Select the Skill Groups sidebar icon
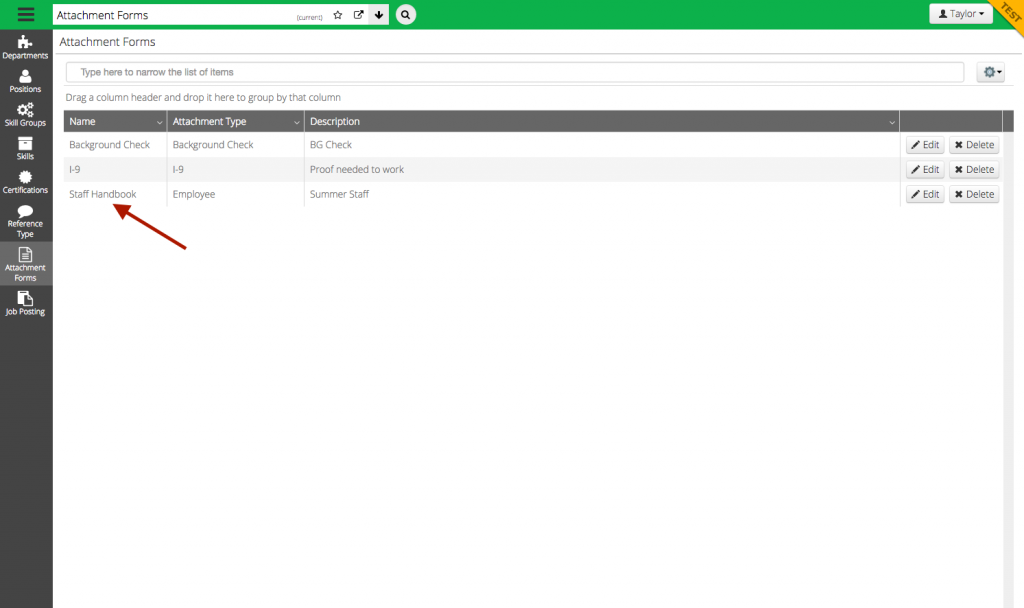This screenshot has height=608, width=1024. pyautogui.click(x=25, y=114)
